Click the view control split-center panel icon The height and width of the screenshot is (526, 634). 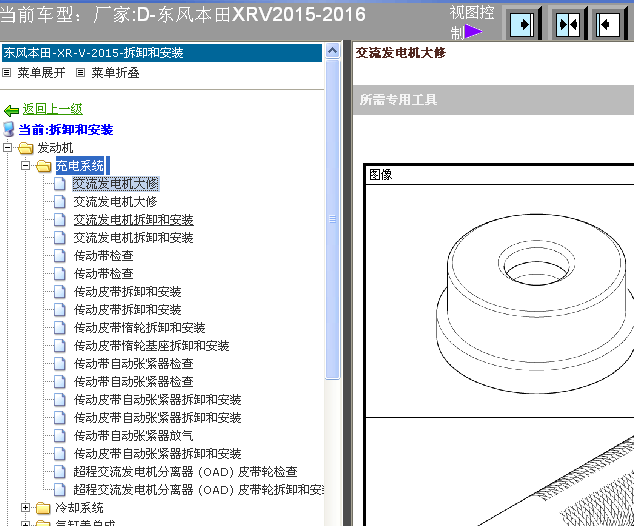568,24
